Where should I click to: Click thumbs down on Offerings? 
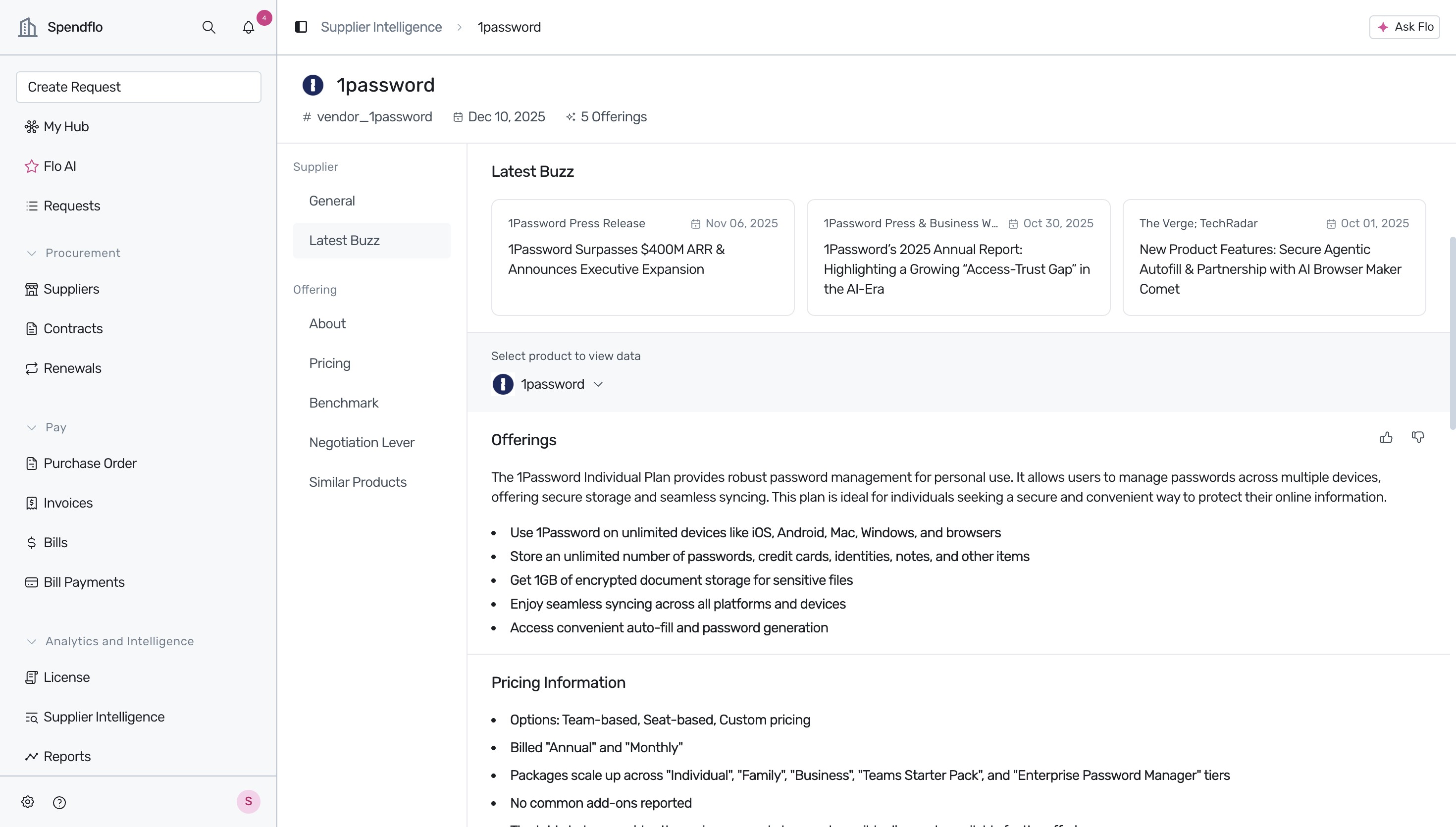[1418, 437]
